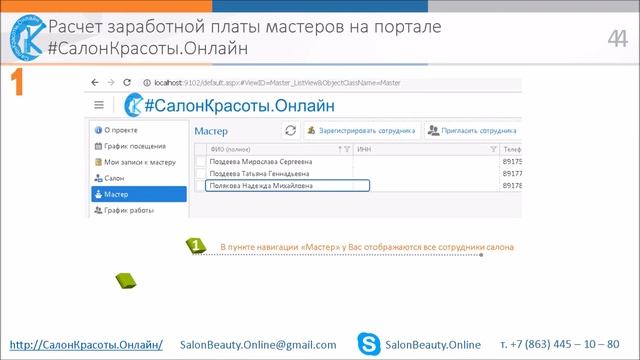Sort by 'ФИО (полное)' column header
The width and height of the screenshot is (640, 360).
coord(231,149)
